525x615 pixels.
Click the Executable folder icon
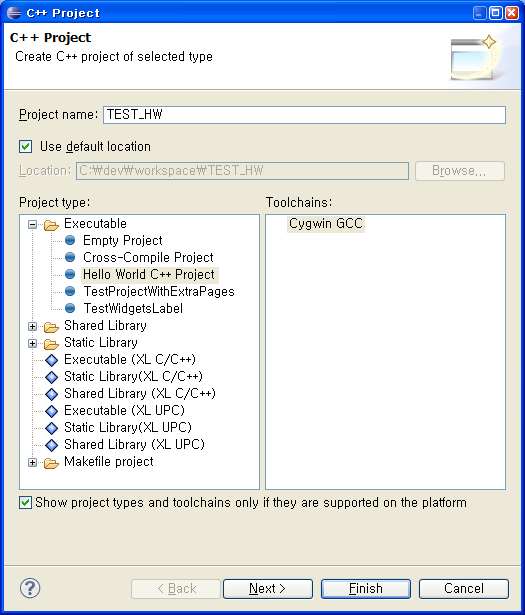click(x=51, y=225)
